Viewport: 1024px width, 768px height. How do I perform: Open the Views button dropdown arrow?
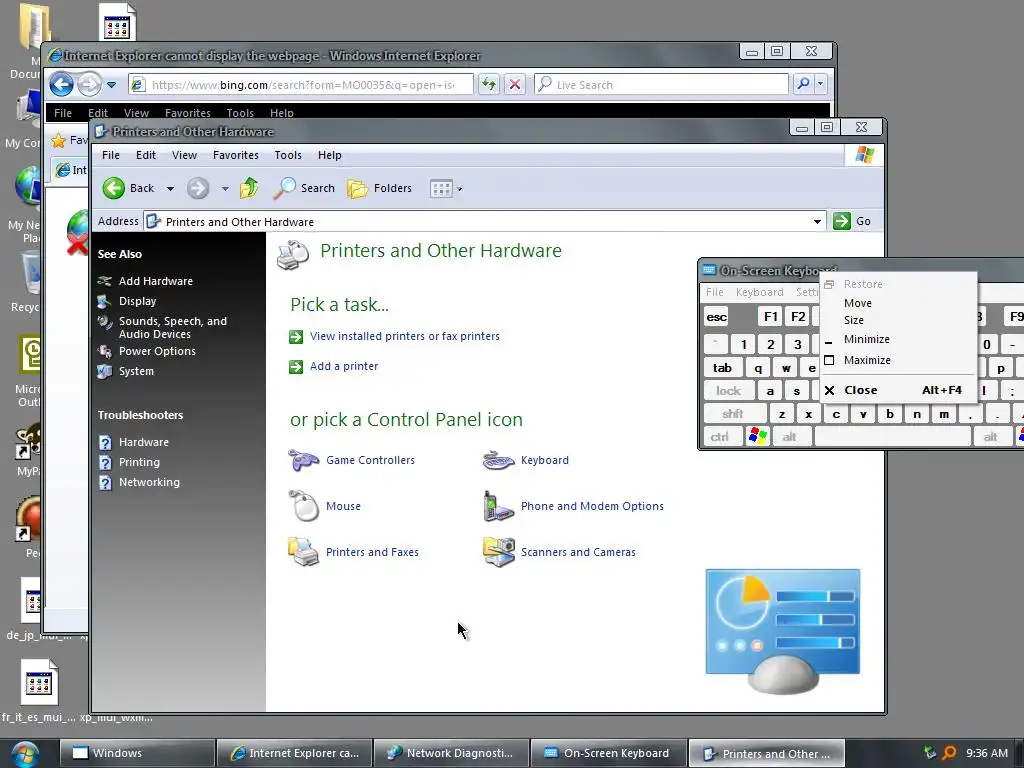459,189
